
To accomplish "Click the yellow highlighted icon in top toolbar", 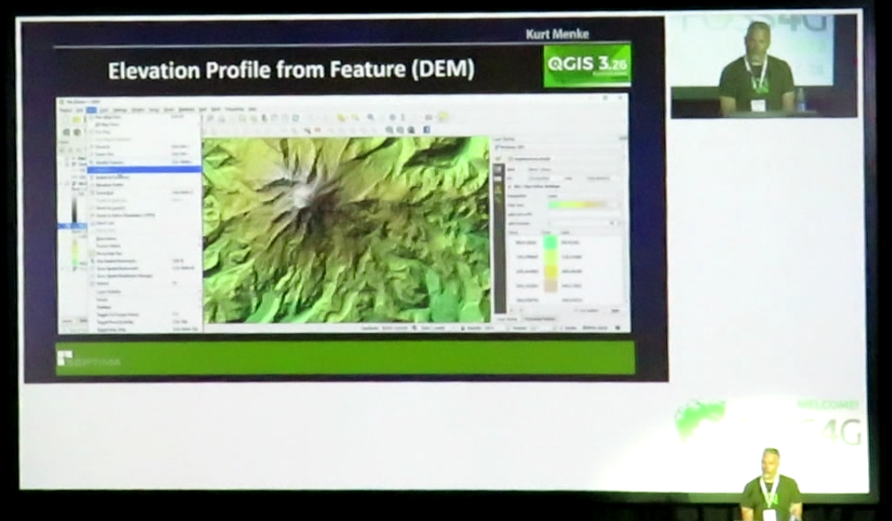I will 443,118.
